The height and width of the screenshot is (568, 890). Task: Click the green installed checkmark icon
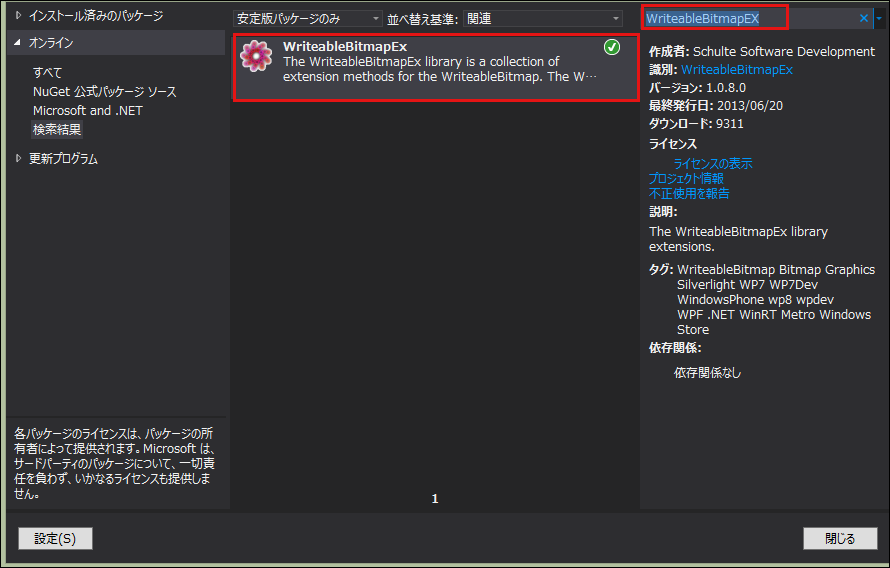pyautogui.click(x=612, y=47)
